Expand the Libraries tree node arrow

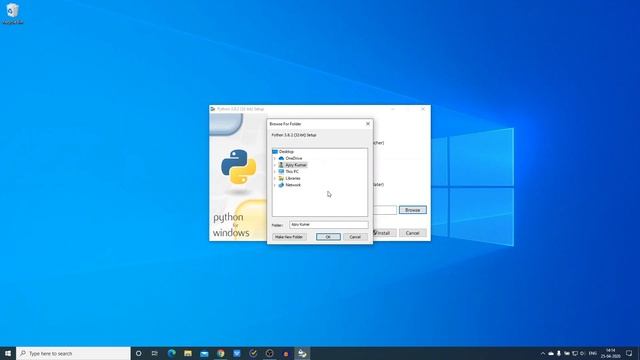click(x=275, y=178)
